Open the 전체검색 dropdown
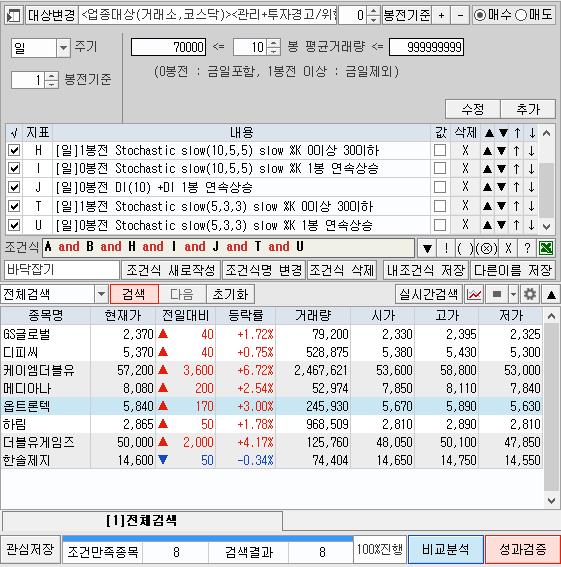 tap(101, 294)
